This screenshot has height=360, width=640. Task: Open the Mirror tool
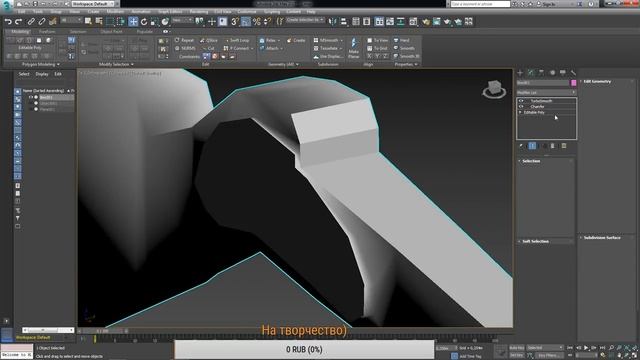(x=332, y=22)
